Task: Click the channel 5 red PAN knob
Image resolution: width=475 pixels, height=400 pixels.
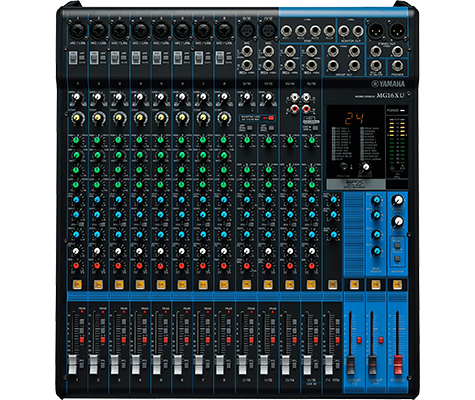Action: click(160, 266)
